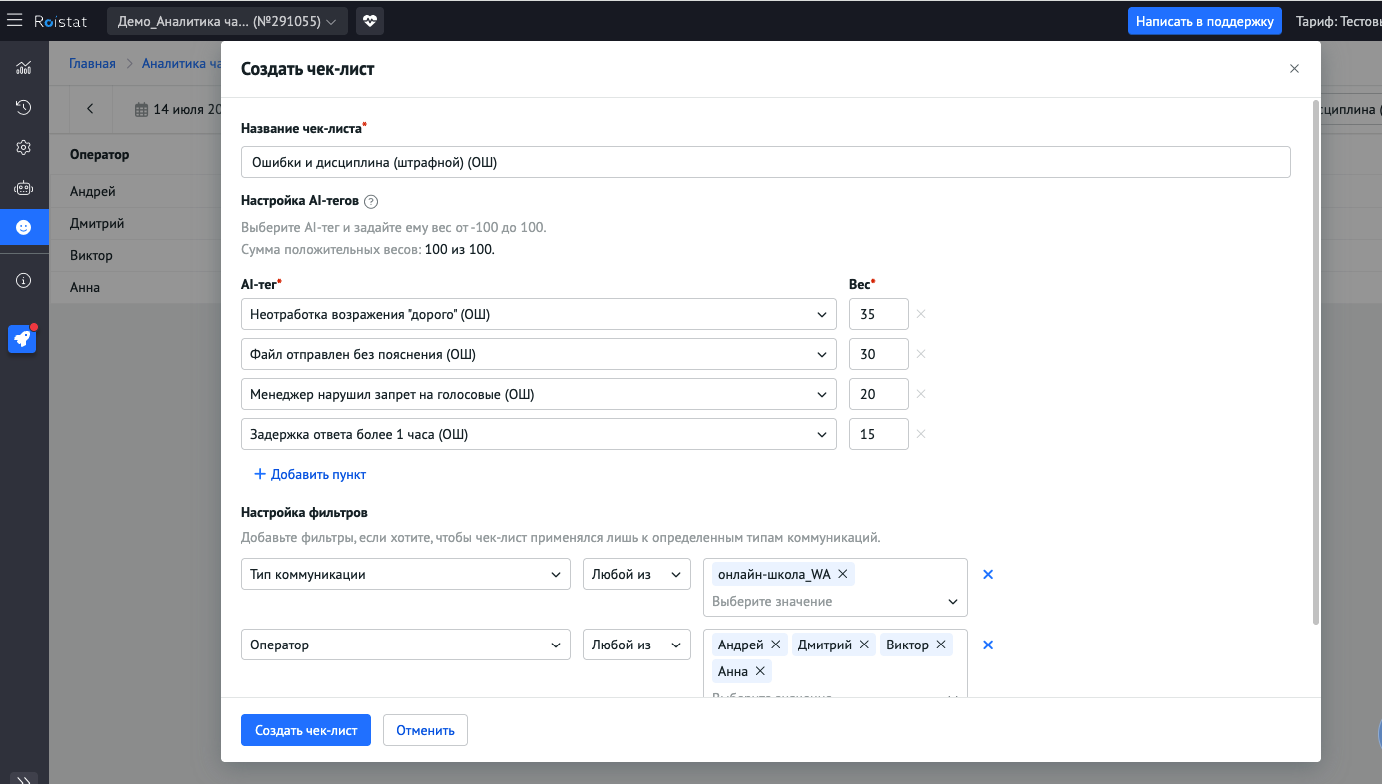Click the Создать чек-лист button
The width and height of the screenshot is (1382, 784).
tap(306, 730)
